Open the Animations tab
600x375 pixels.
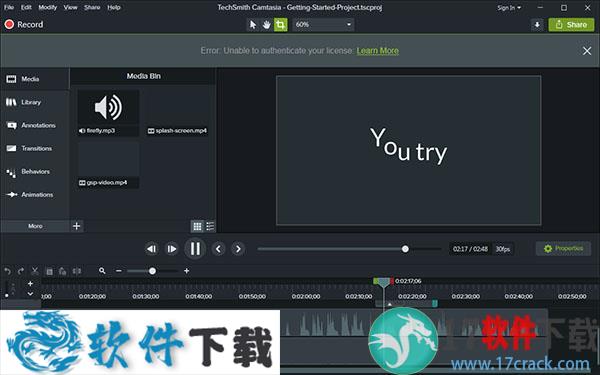(x=35, y=194)
